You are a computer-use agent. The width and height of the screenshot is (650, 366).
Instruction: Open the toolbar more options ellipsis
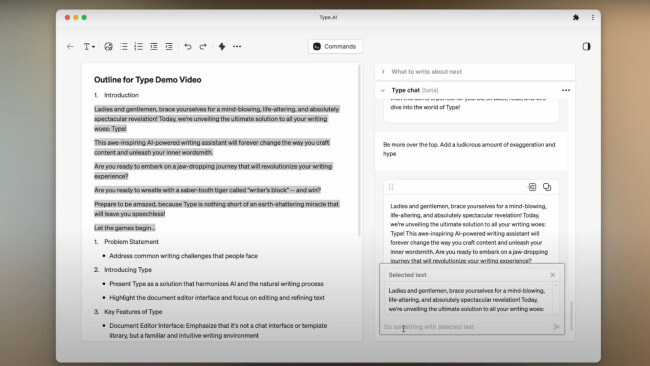tap(237, 46)
